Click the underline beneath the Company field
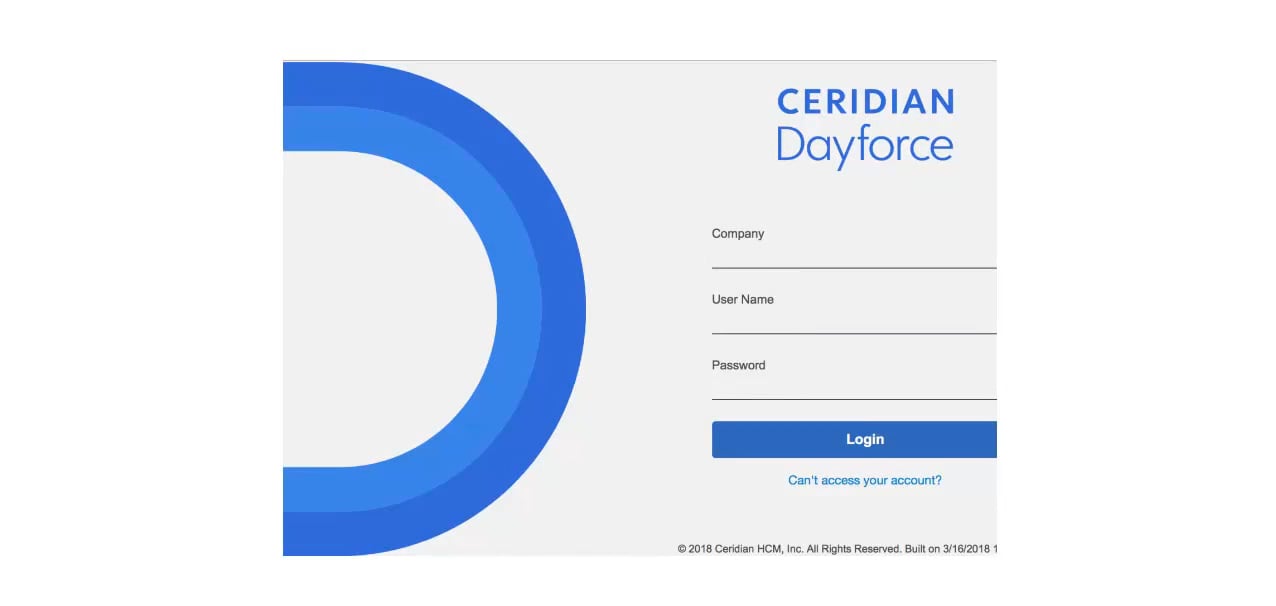The height and width of the screenshot is (606, 1276). click(853, 268)
